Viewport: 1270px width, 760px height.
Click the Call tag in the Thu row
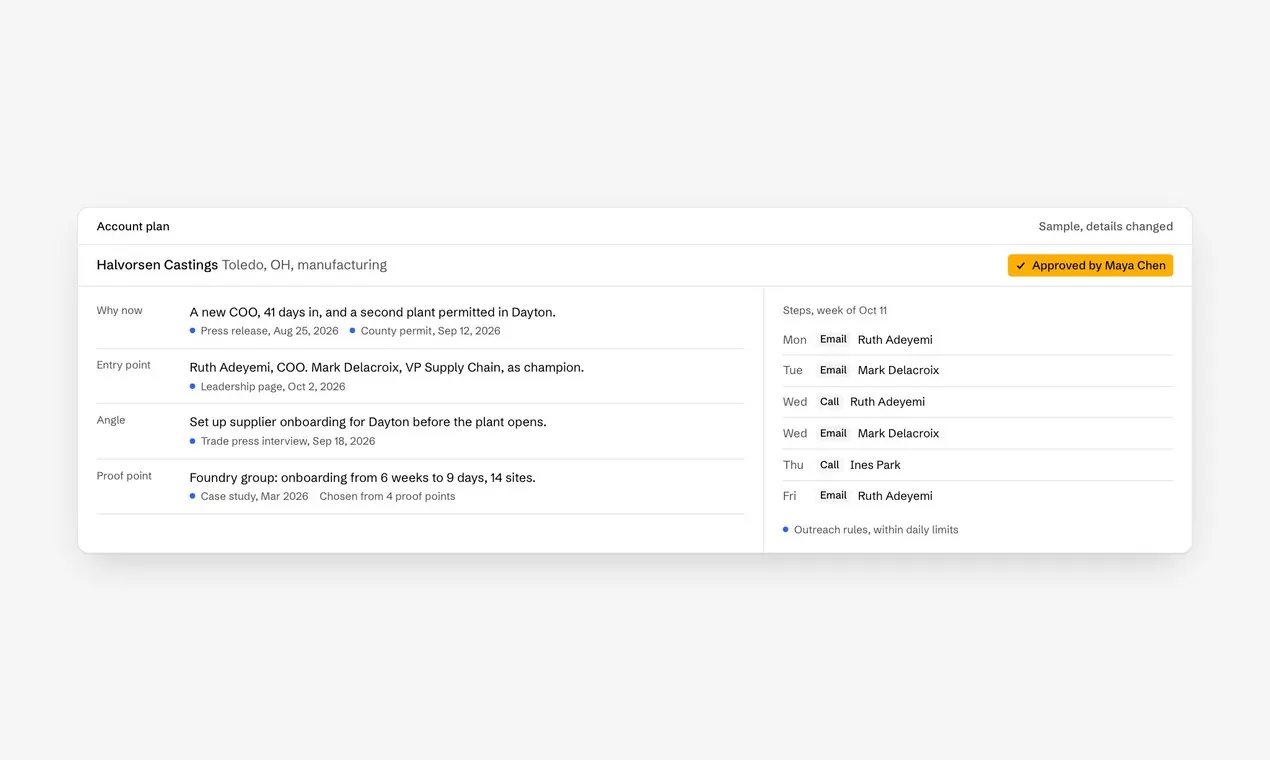pyautogui.click(x=829, y=464)
